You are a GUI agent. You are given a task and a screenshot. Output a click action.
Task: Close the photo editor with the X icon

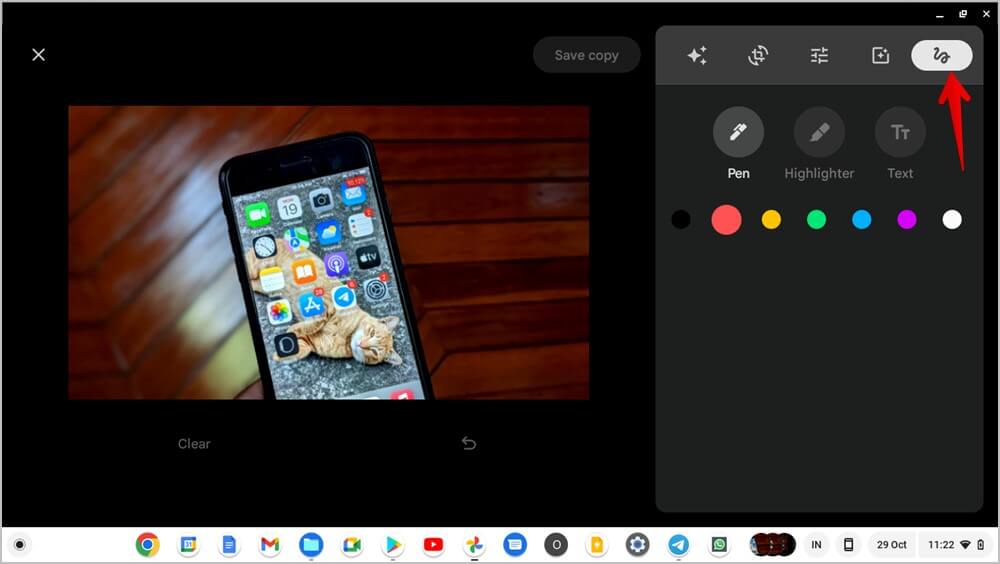coord(38,55)
